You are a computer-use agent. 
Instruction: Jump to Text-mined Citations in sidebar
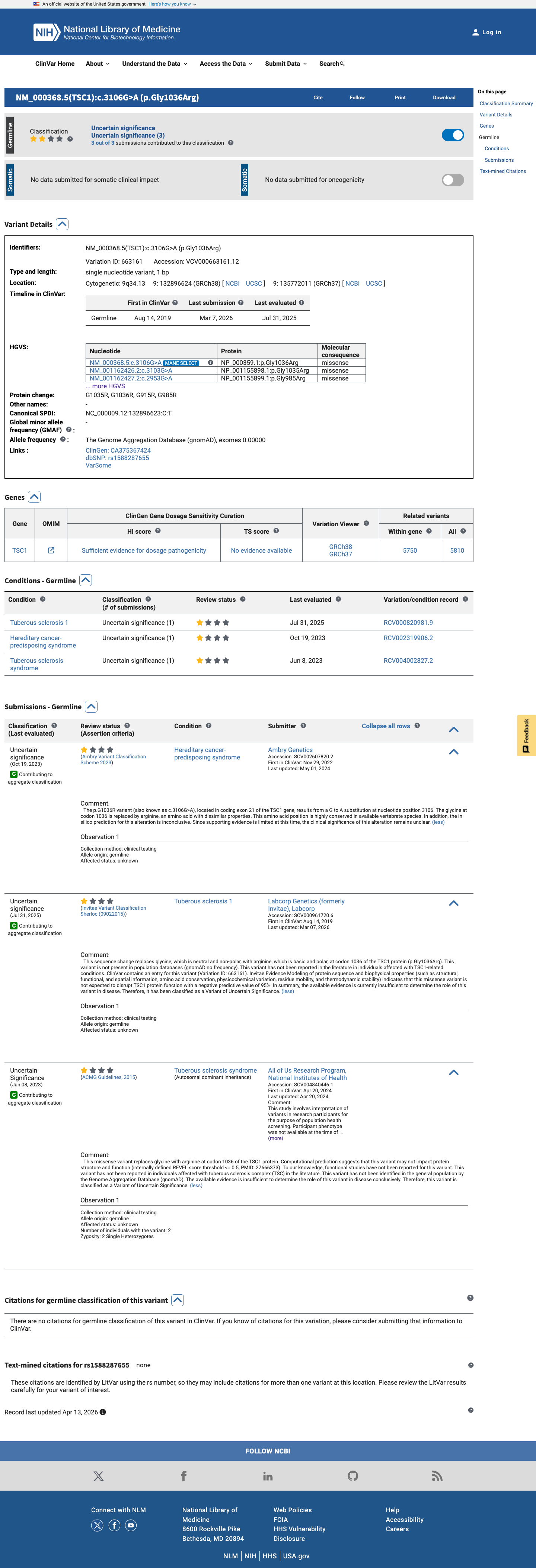[x=502, y=172]
